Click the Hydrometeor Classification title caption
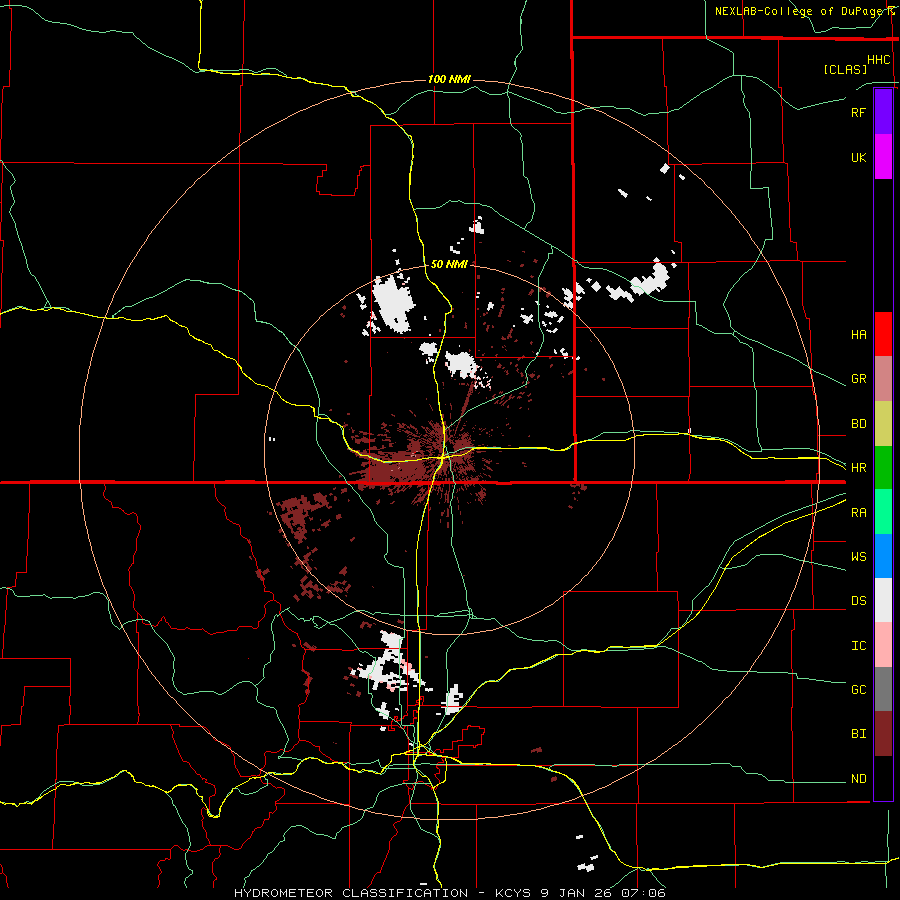The image size is (900, 900). click(x=351, y=893)
